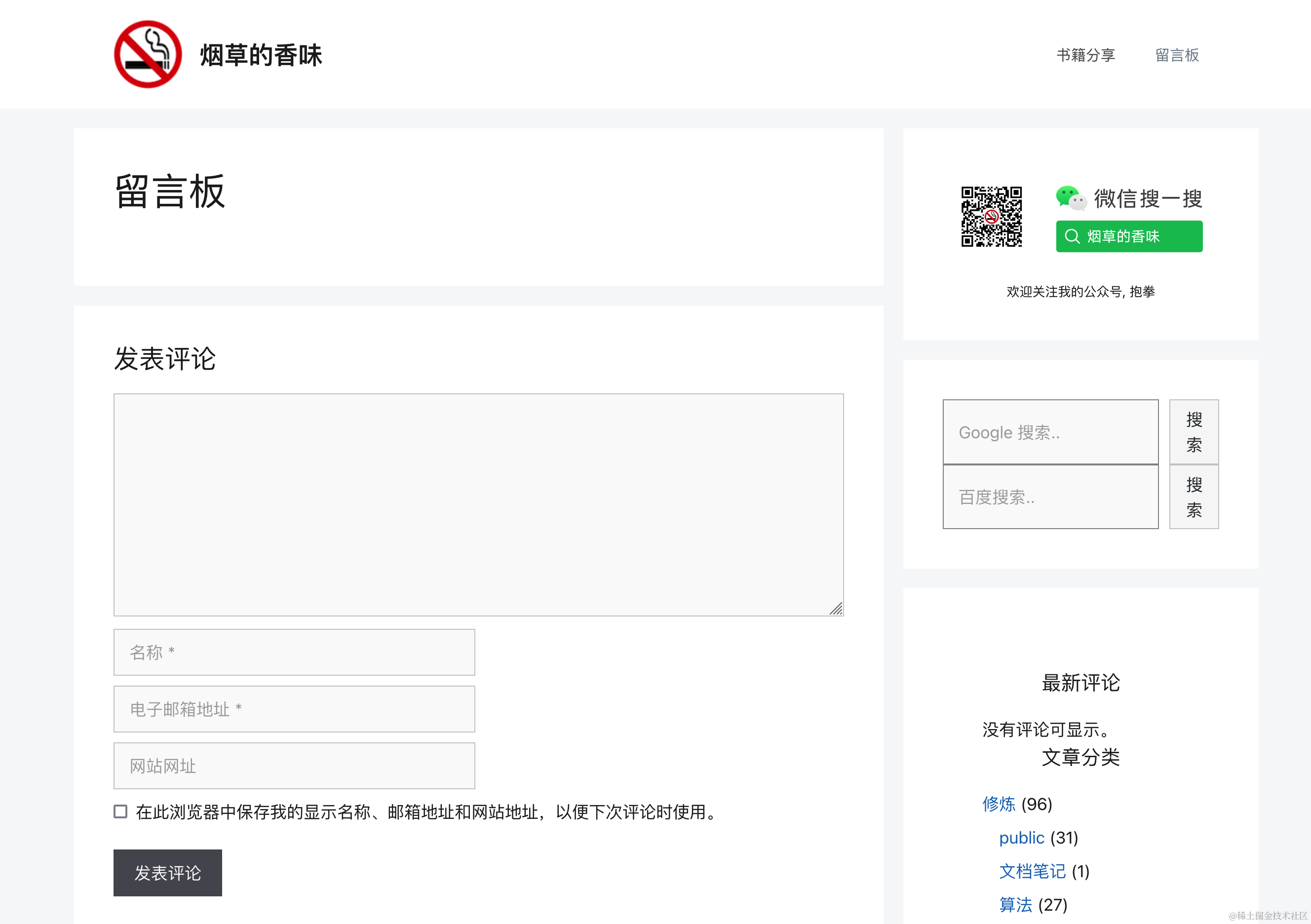Click the comment textarea resize handle

(x=836, y=609)
